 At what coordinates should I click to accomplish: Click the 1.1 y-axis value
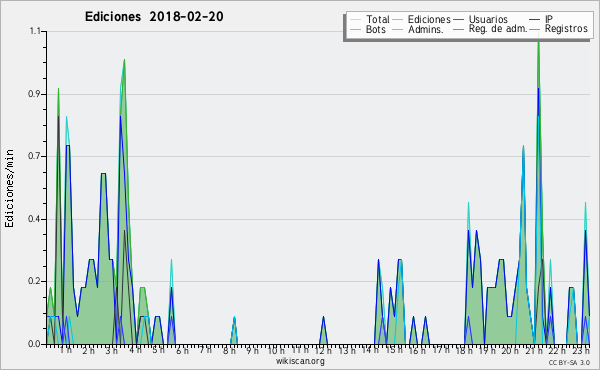tap(35, 31)
